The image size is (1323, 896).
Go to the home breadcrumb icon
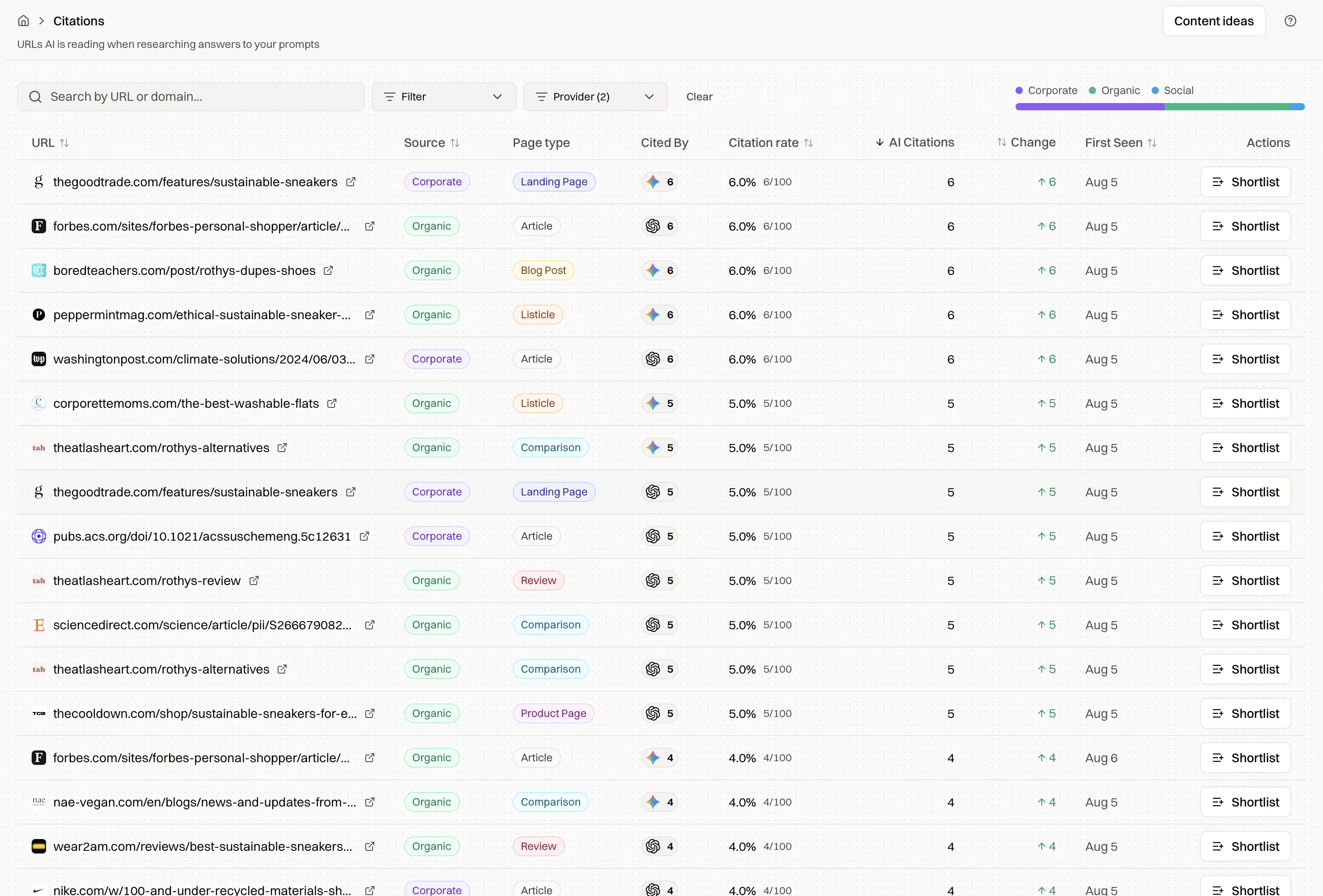(x=24, y=21)
